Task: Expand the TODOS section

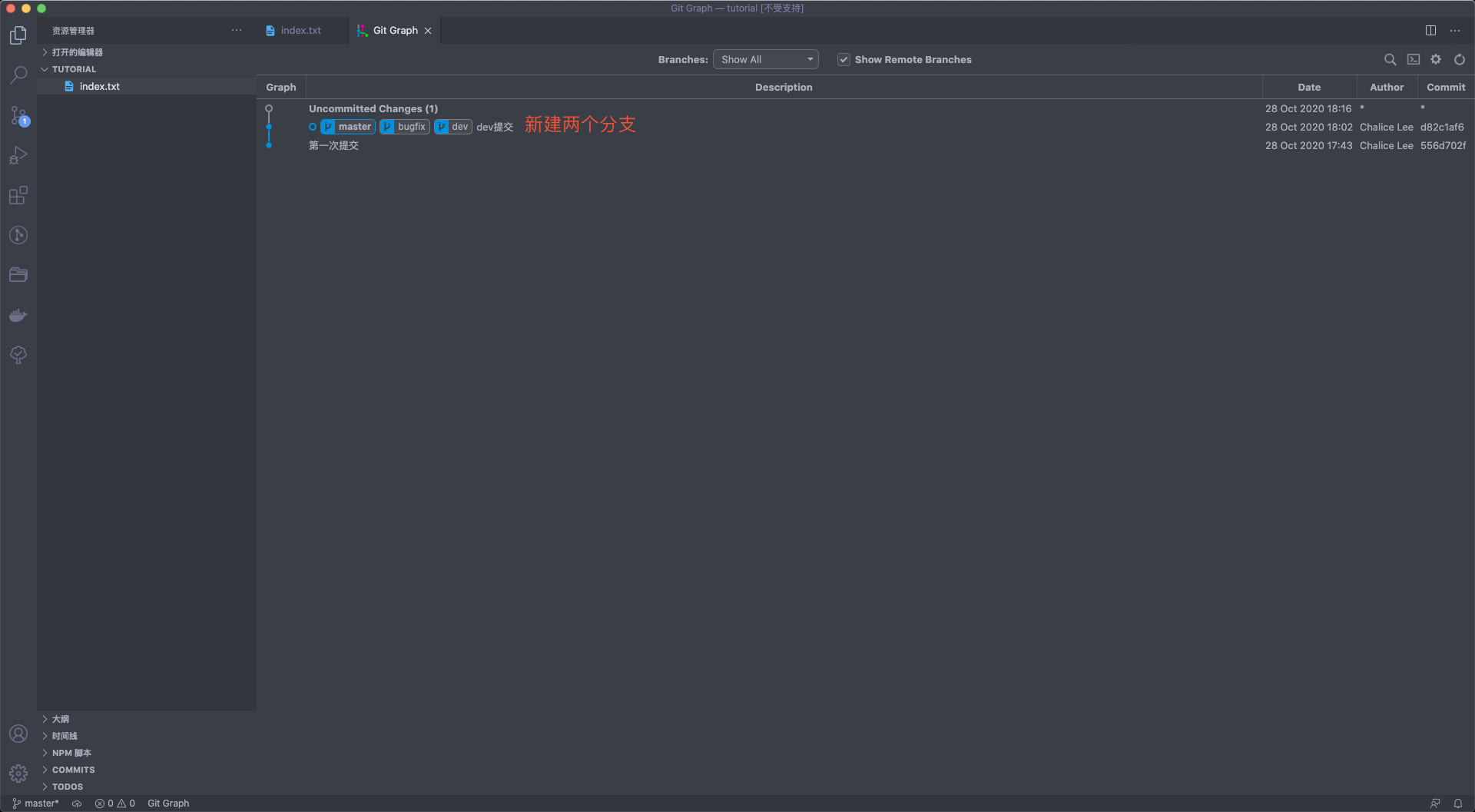Action: coord(68,787)
